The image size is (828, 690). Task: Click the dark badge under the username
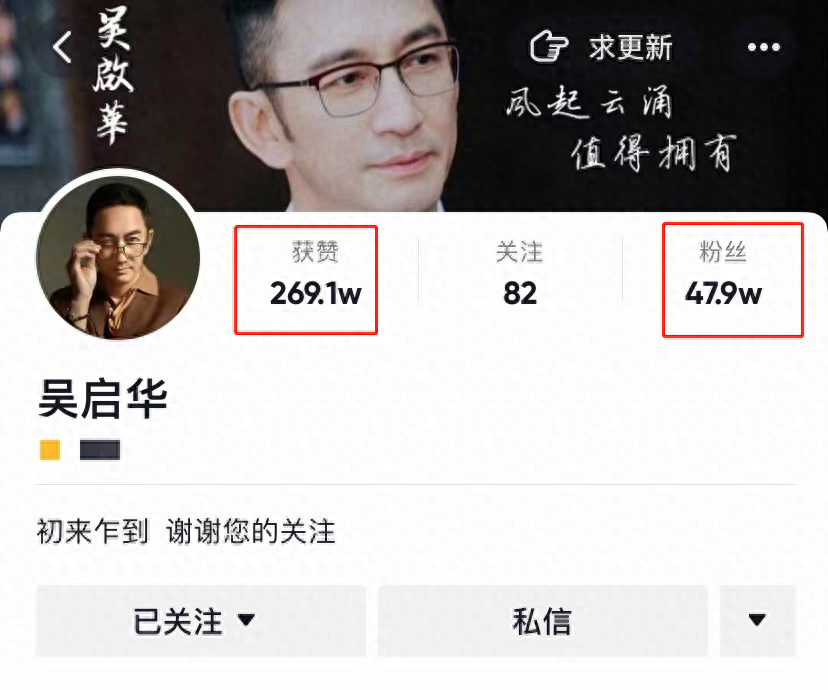[100, 450]
